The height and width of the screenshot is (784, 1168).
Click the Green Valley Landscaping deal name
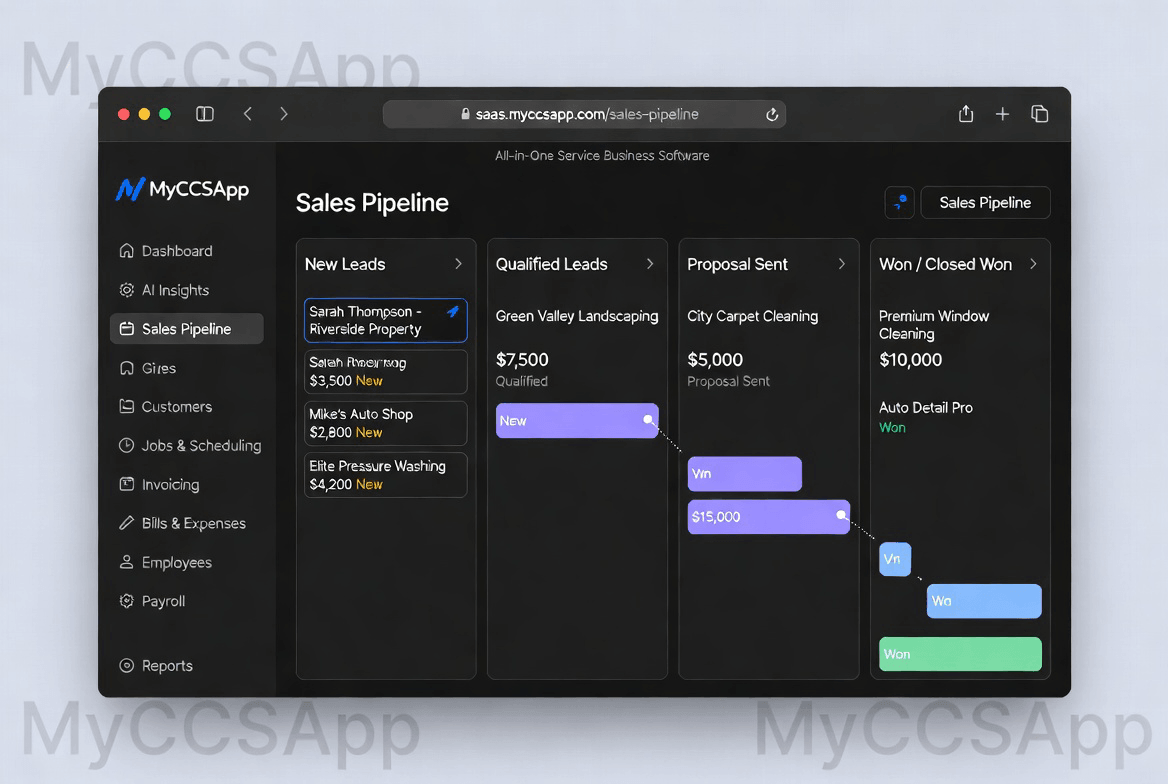[577, 316]
